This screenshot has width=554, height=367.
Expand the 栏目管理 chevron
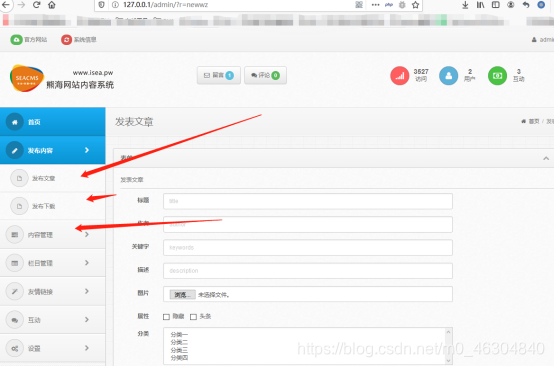coord(87,263)
